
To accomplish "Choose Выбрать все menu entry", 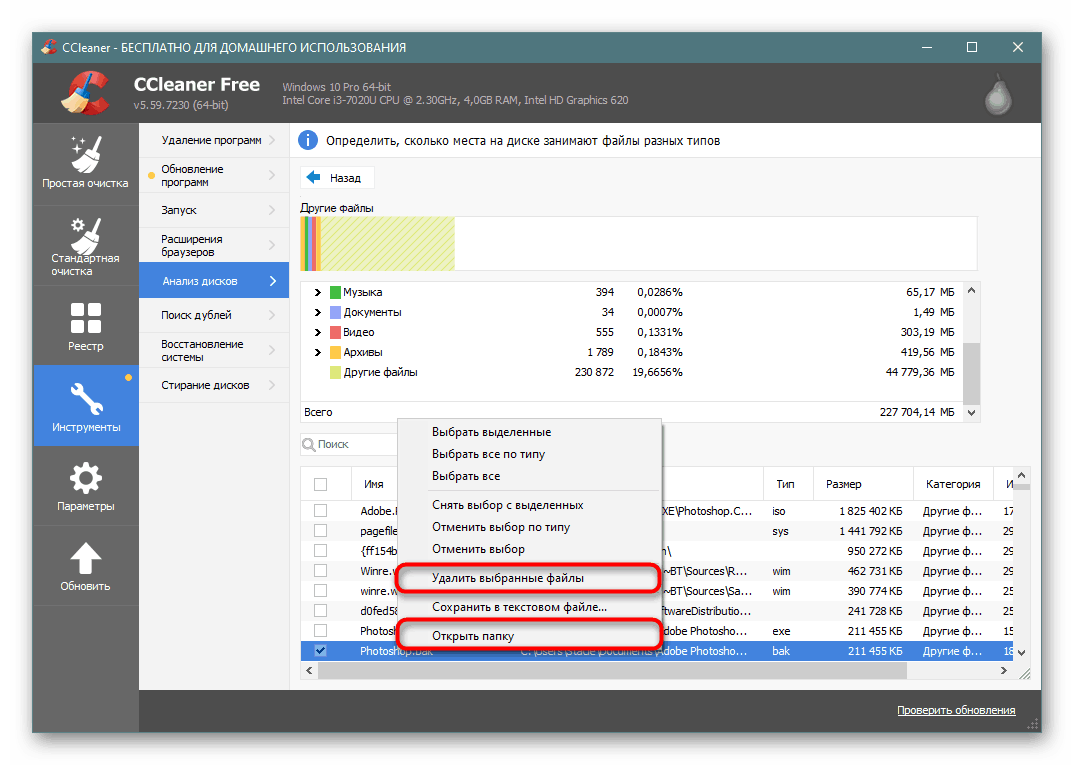I will click(x=529, y=476).
